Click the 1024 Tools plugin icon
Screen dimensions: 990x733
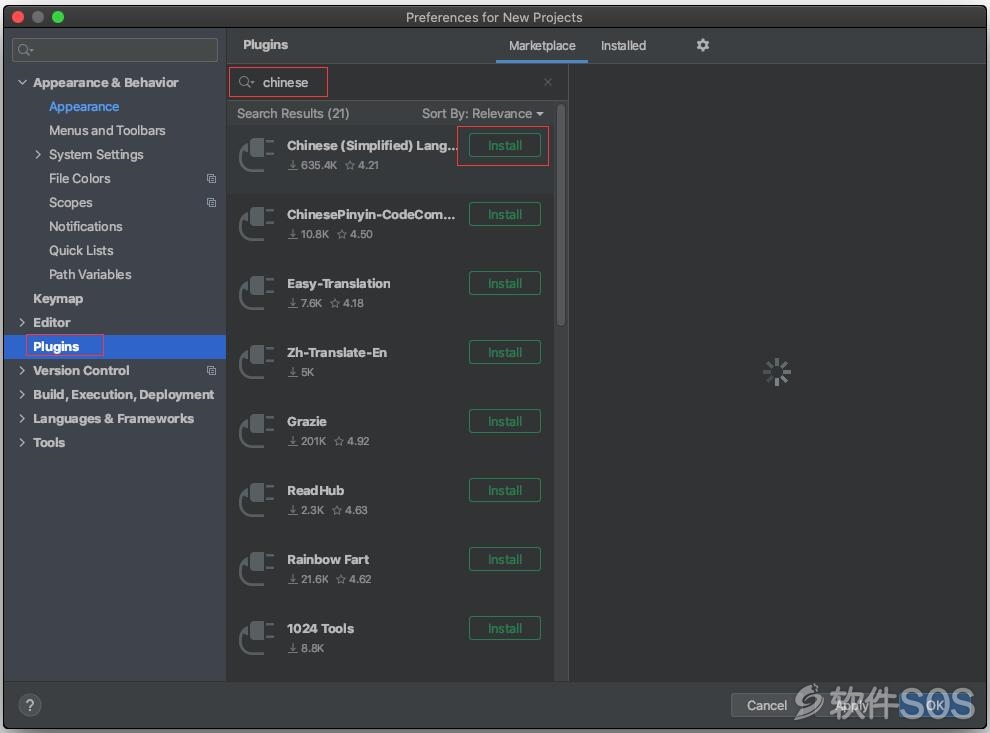pyautogui.click(x=257, y=637)
